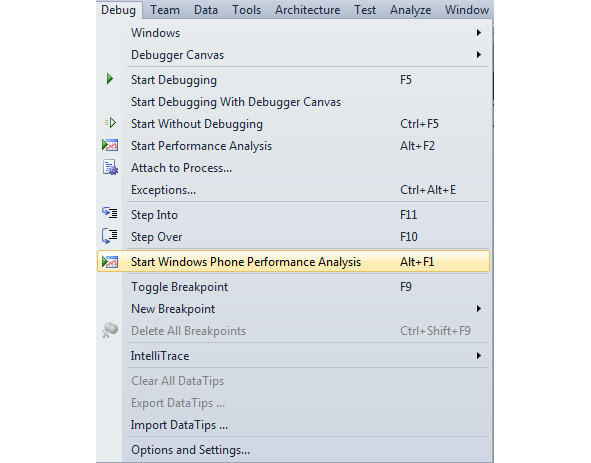Screen dimensions: 591x463
Task: Click the Step Into arrow icon
Action: [110, 213]
